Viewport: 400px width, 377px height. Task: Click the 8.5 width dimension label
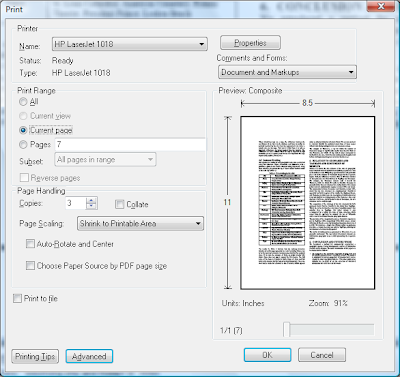click(307, 103)
